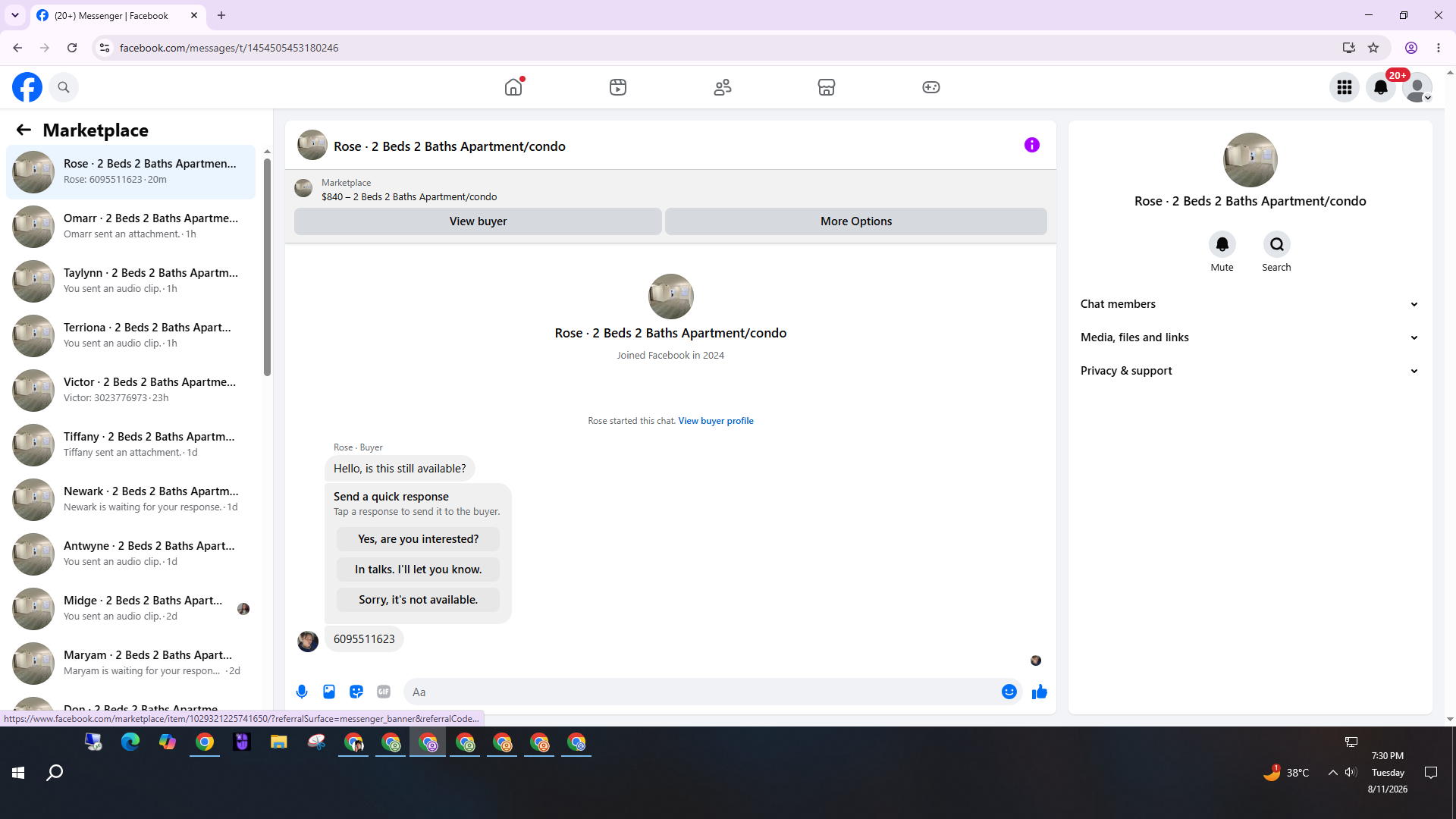Open the tab search dropdown arrow
The height and width of the screenshot is (819, 1456).
click(x=15, y=15)
